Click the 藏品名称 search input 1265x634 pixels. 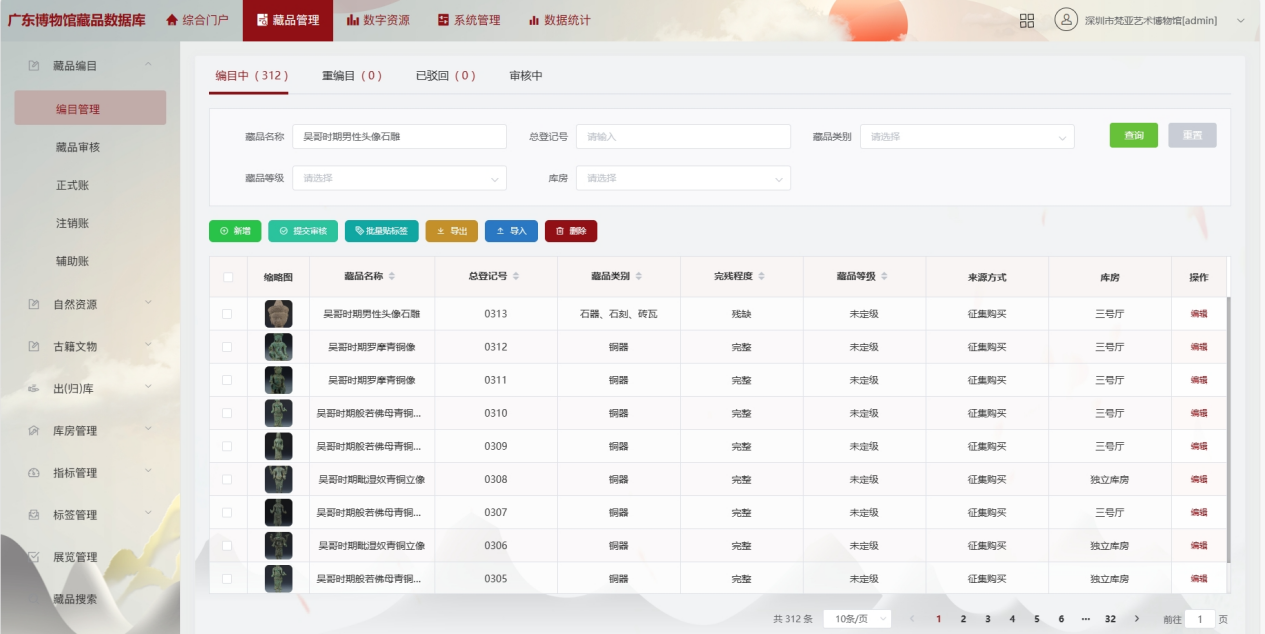399,136
